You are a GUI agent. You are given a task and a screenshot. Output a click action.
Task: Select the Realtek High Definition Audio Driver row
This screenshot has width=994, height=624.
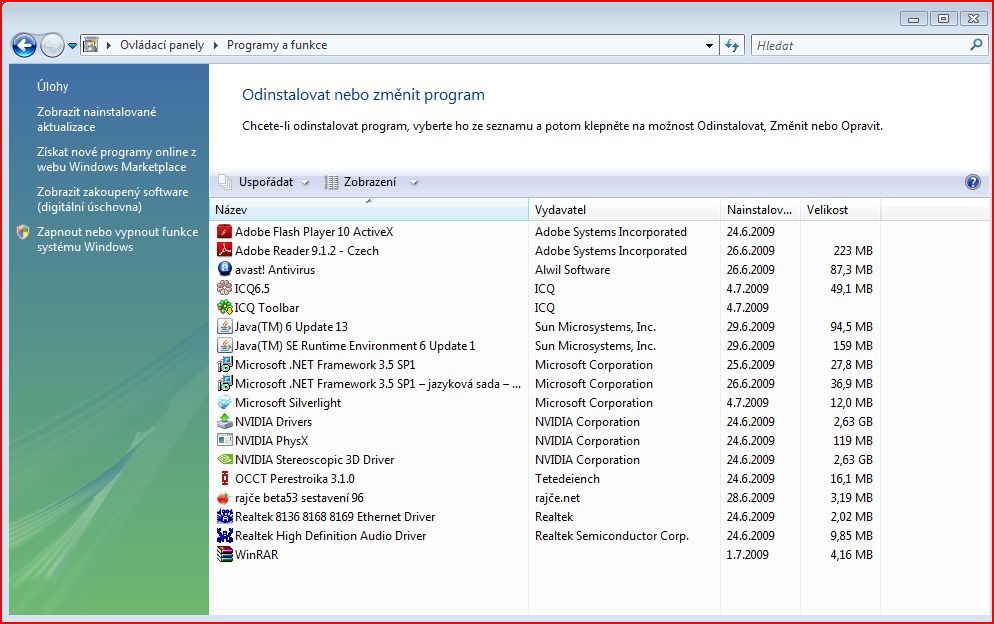point(330,536)
